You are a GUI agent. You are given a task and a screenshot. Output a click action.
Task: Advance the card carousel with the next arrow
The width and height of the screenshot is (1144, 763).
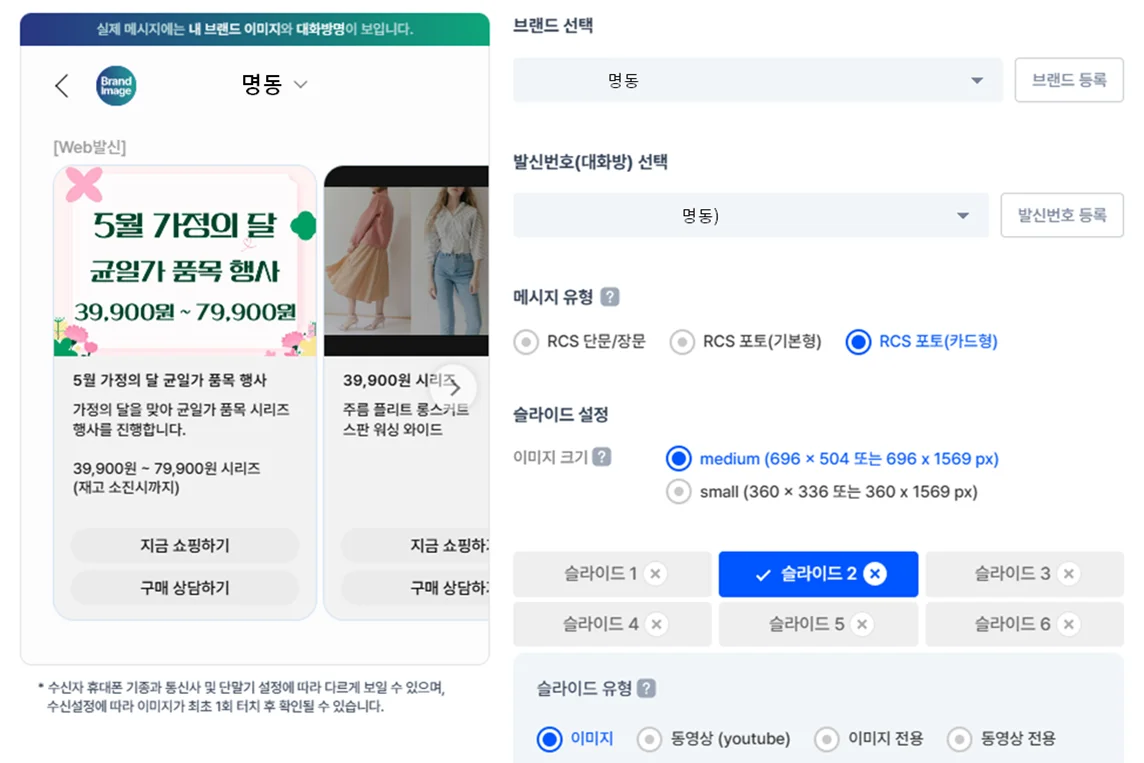(454, 387)
